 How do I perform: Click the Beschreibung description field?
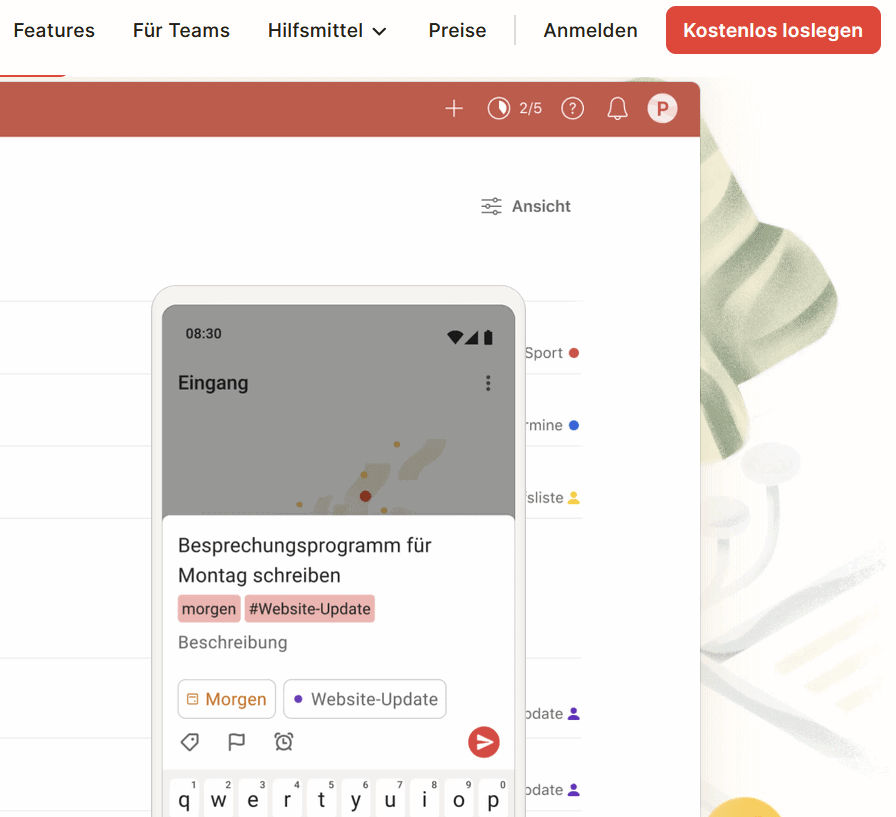pyautogui.click(x=233, y=642)
